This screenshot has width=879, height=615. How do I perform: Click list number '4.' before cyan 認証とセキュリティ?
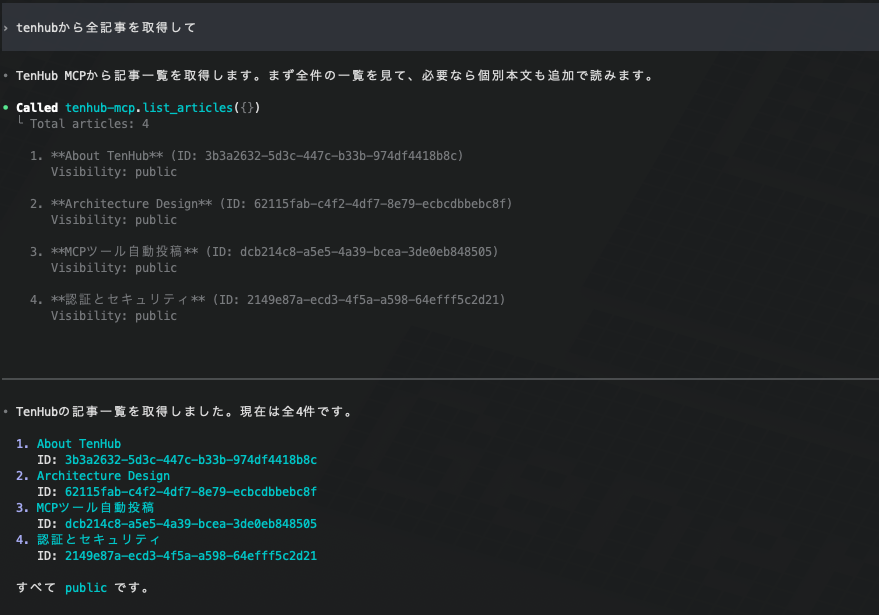point(22,539)
